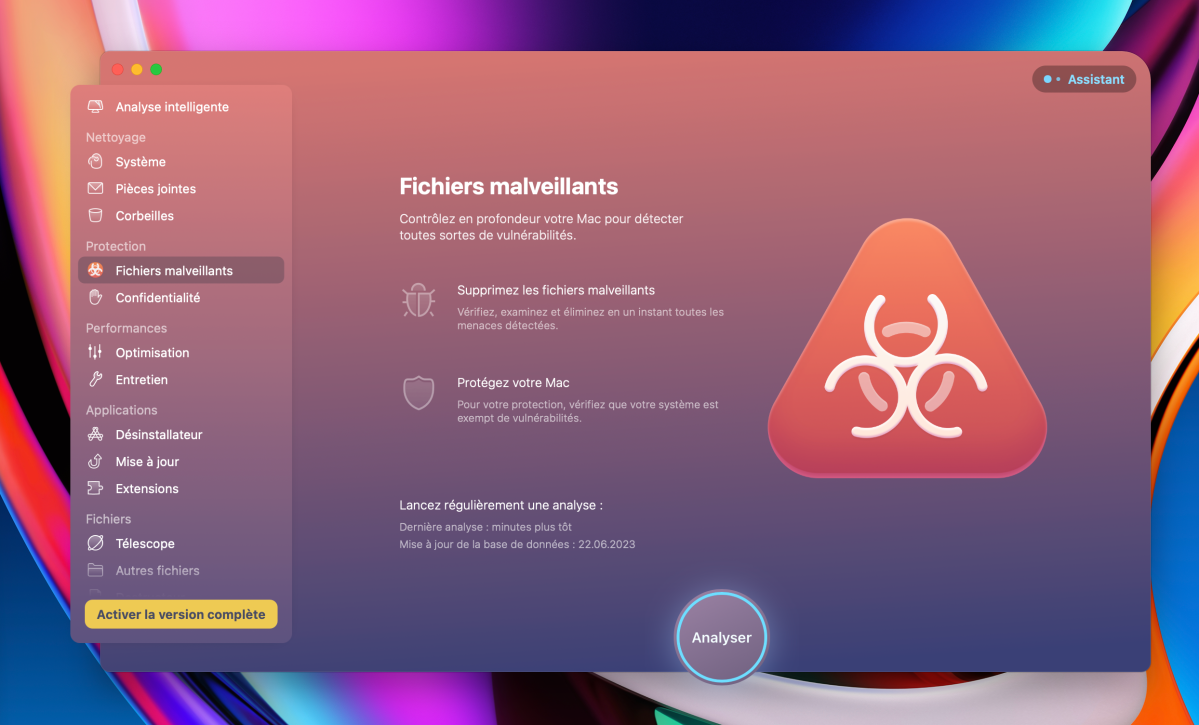Click the Entretien wrench icon

96,379
